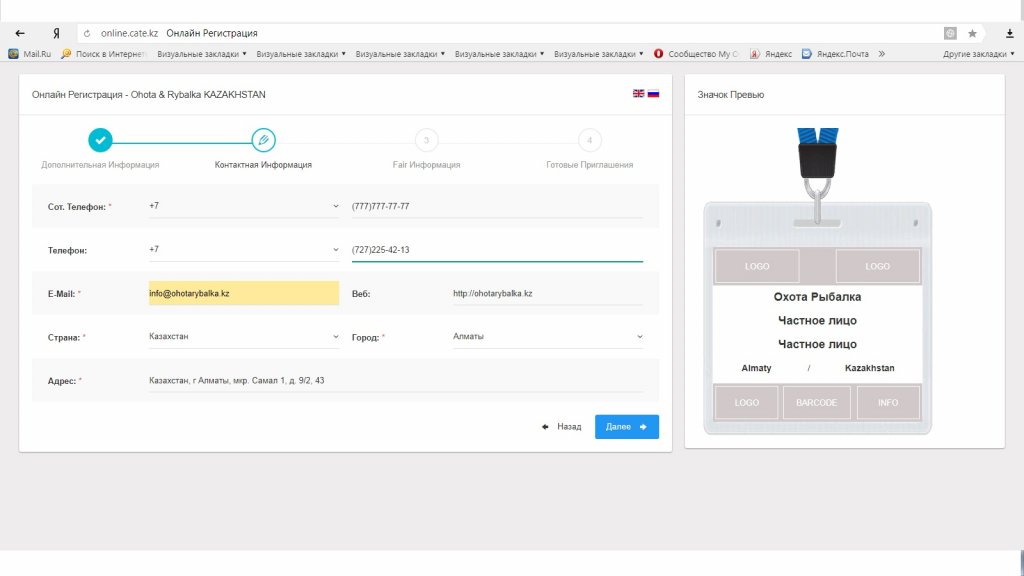
Task: Go to step 4 Готовые Приглашения
Action: (x=589, y=140)
